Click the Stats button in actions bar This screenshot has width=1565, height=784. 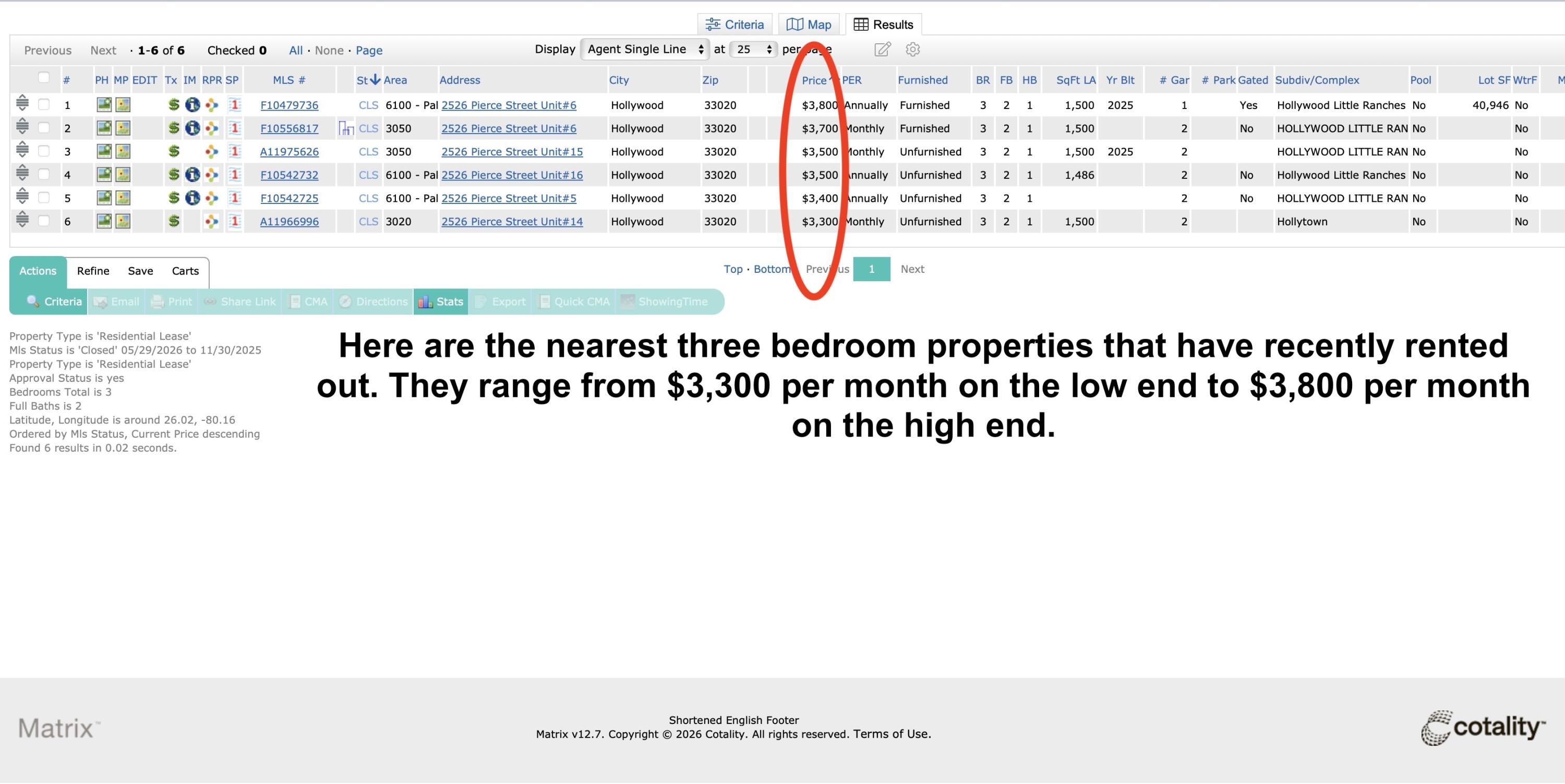[441, 302]
